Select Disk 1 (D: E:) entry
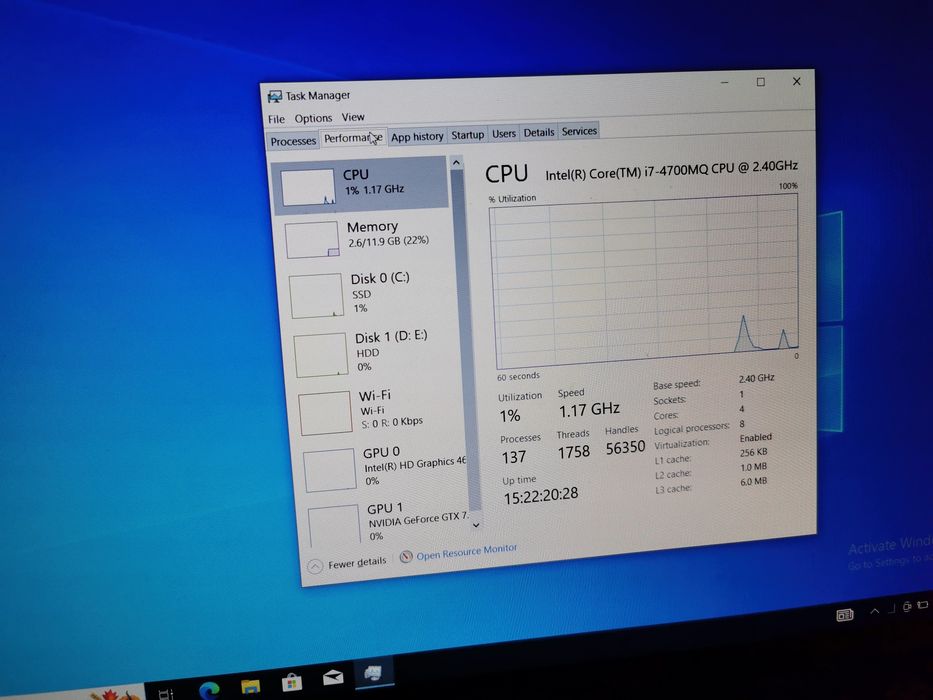The image size is (933, 700). [x=374, y=352]
